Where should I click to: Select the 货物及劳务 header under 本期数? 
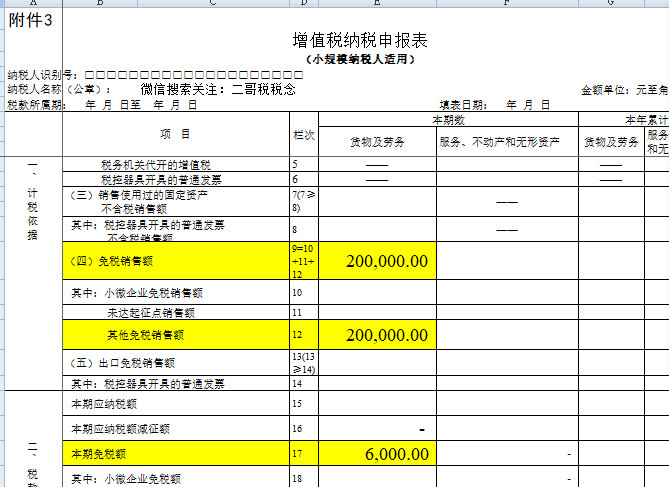tap(377, 142)
